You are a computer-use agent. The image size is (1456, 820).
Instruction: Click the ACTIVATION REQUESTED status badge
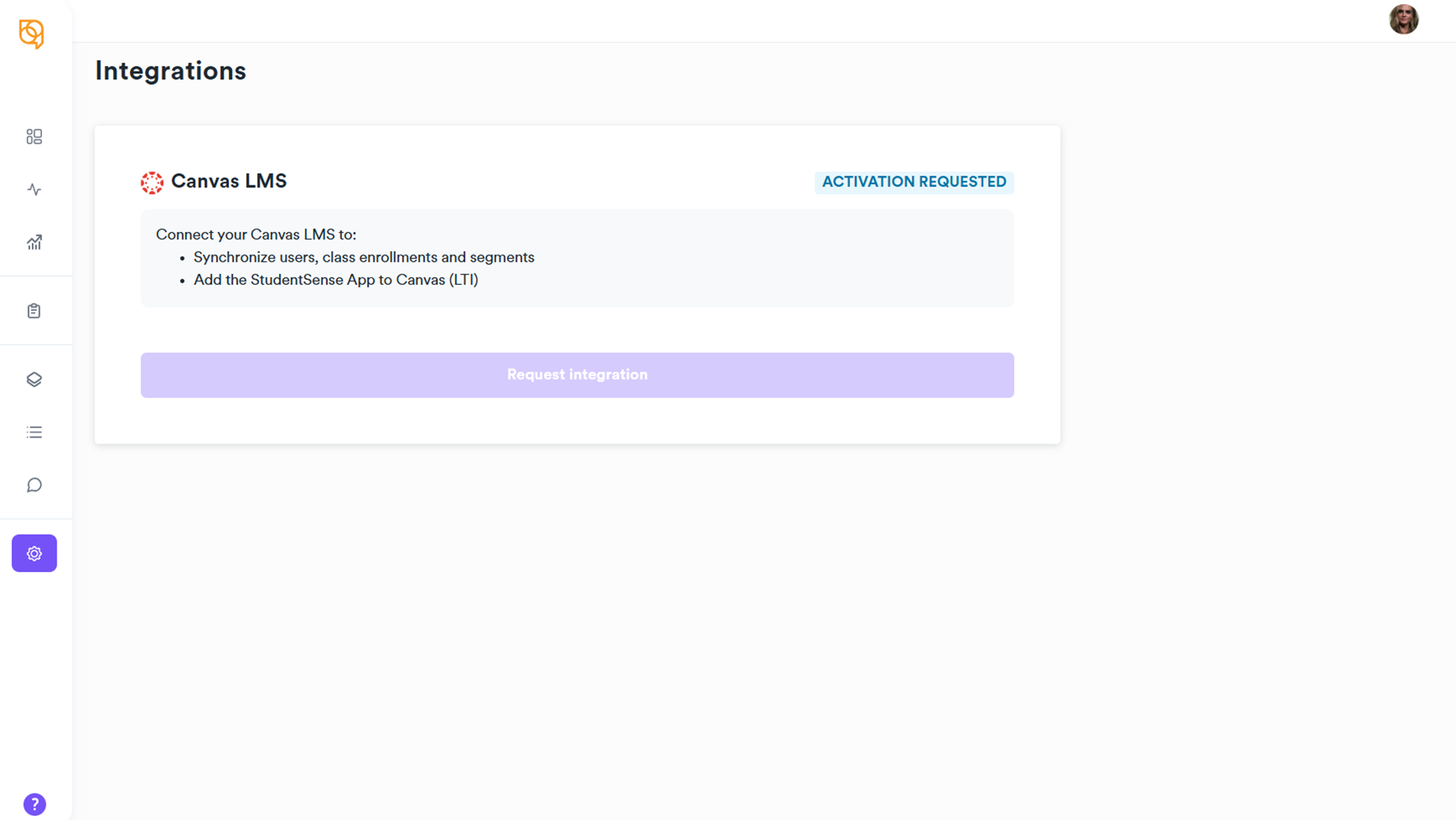point(913,182)
